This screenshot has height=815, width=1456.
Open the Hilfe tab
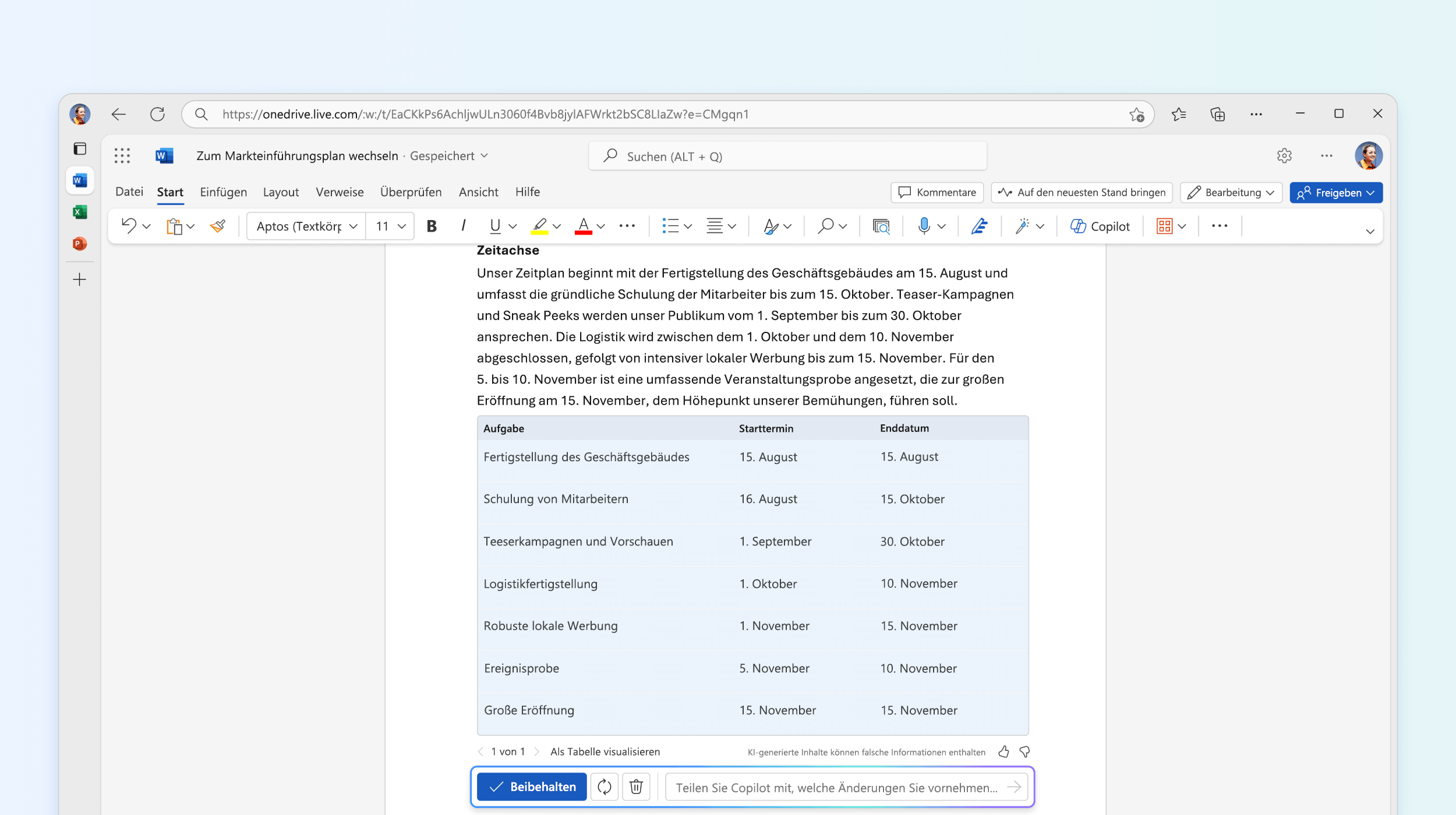(528, 192)
